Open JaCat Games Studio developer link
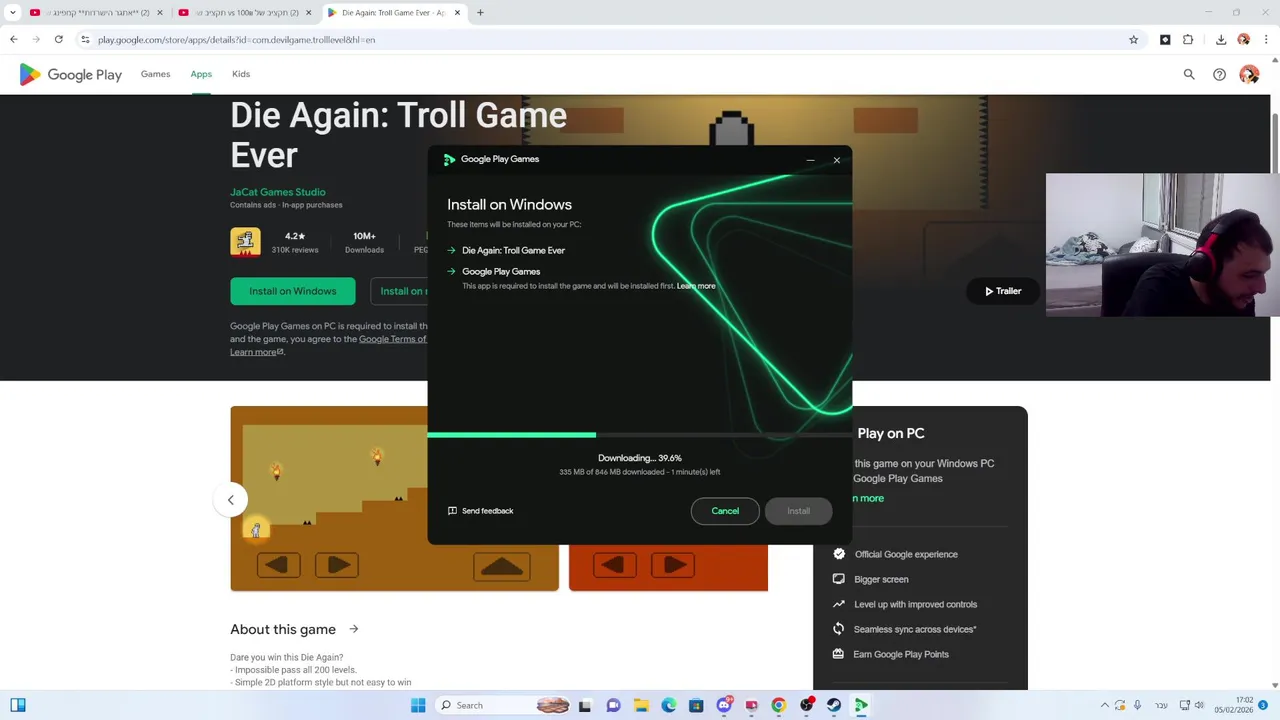This screenshot has height=720, width=1280. (x=278, y=192)
